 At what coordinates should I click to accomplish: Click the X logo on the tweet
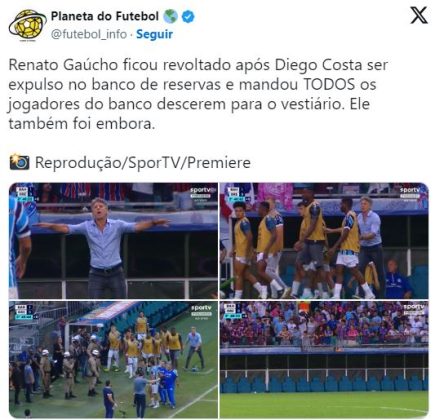pos(418,15)
